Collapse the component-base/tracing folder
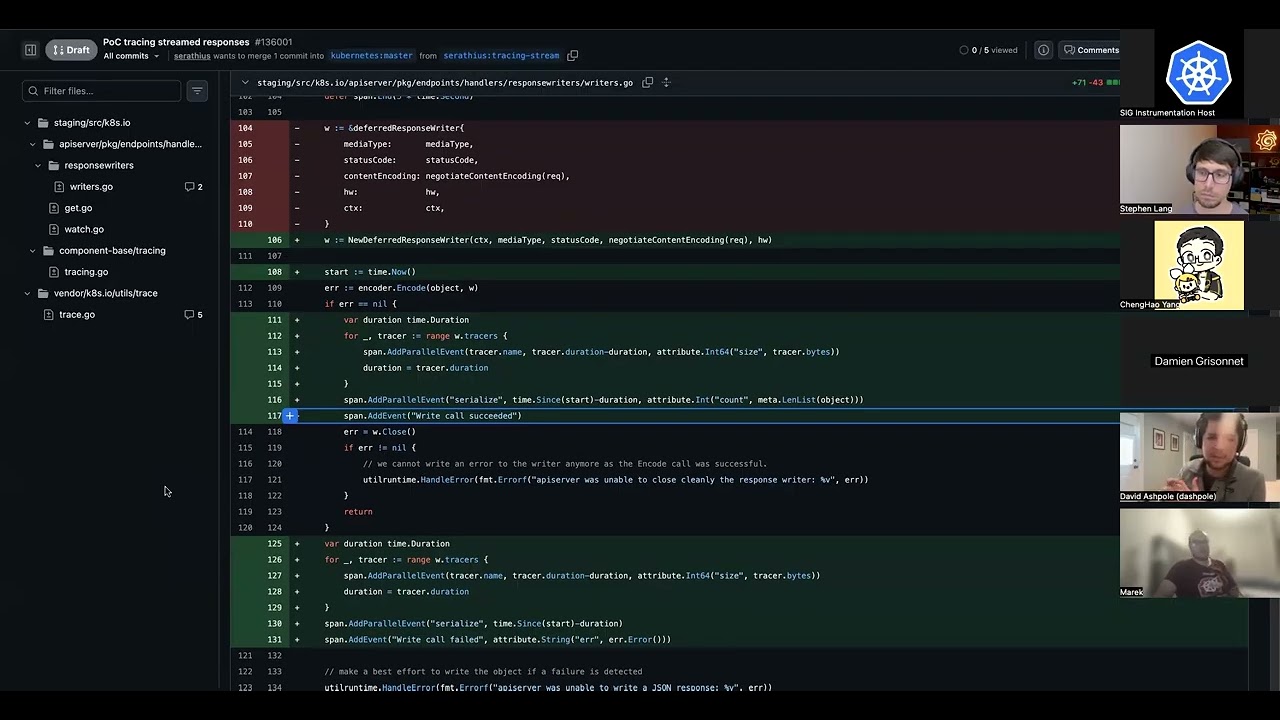 tap(33, 251)
